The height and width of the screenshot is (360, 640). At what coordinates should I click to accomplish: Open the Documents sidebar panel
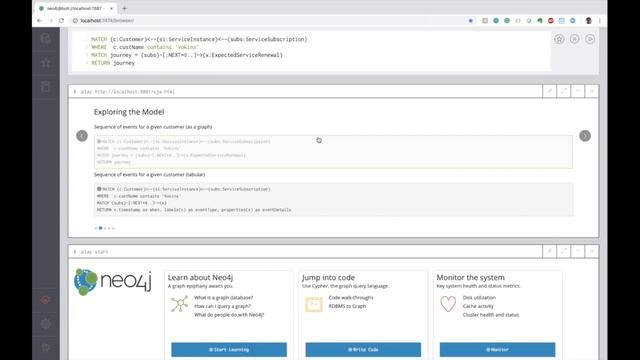click(46, 87)
